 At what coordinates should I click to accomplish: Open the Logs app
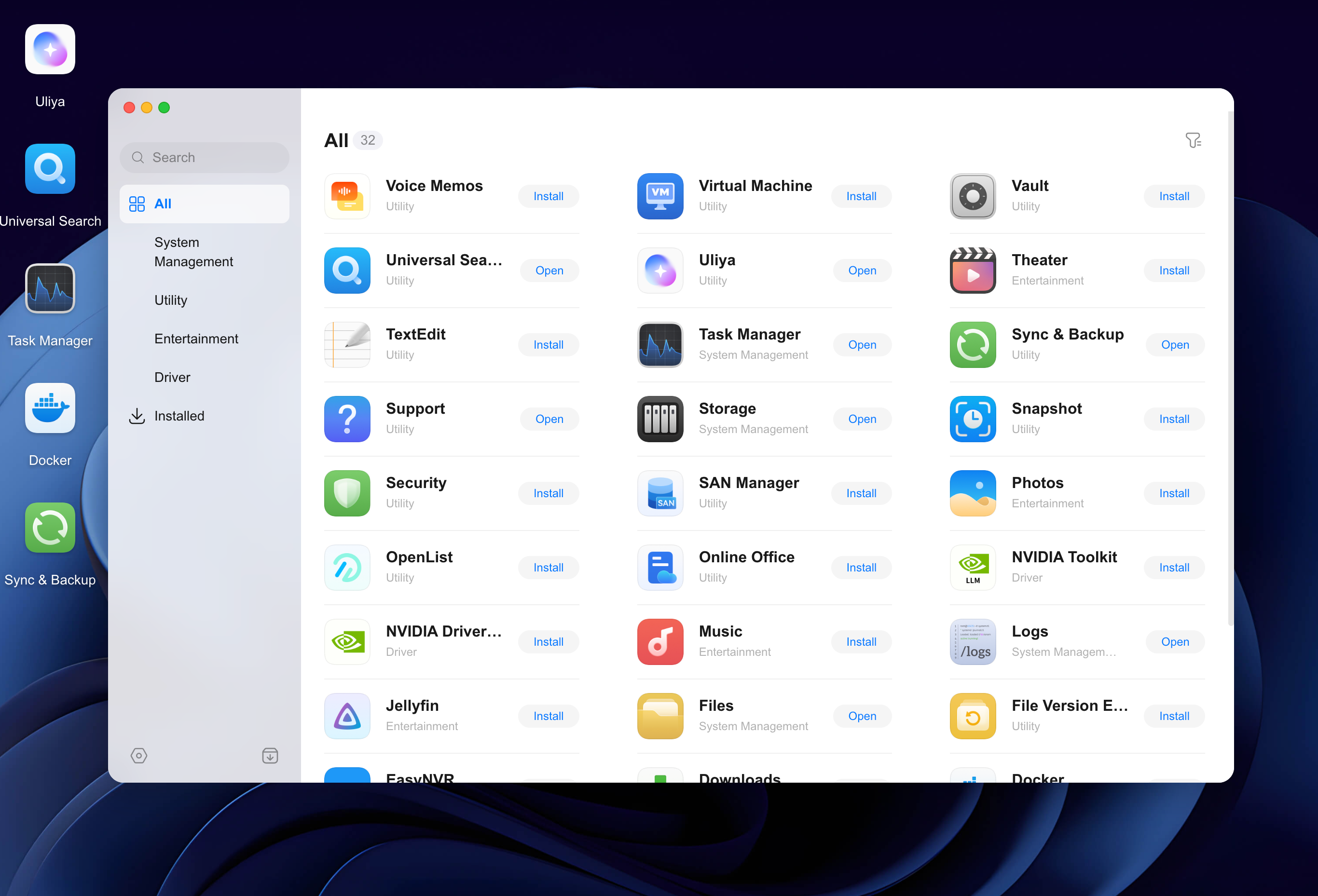click(1175, 641)
